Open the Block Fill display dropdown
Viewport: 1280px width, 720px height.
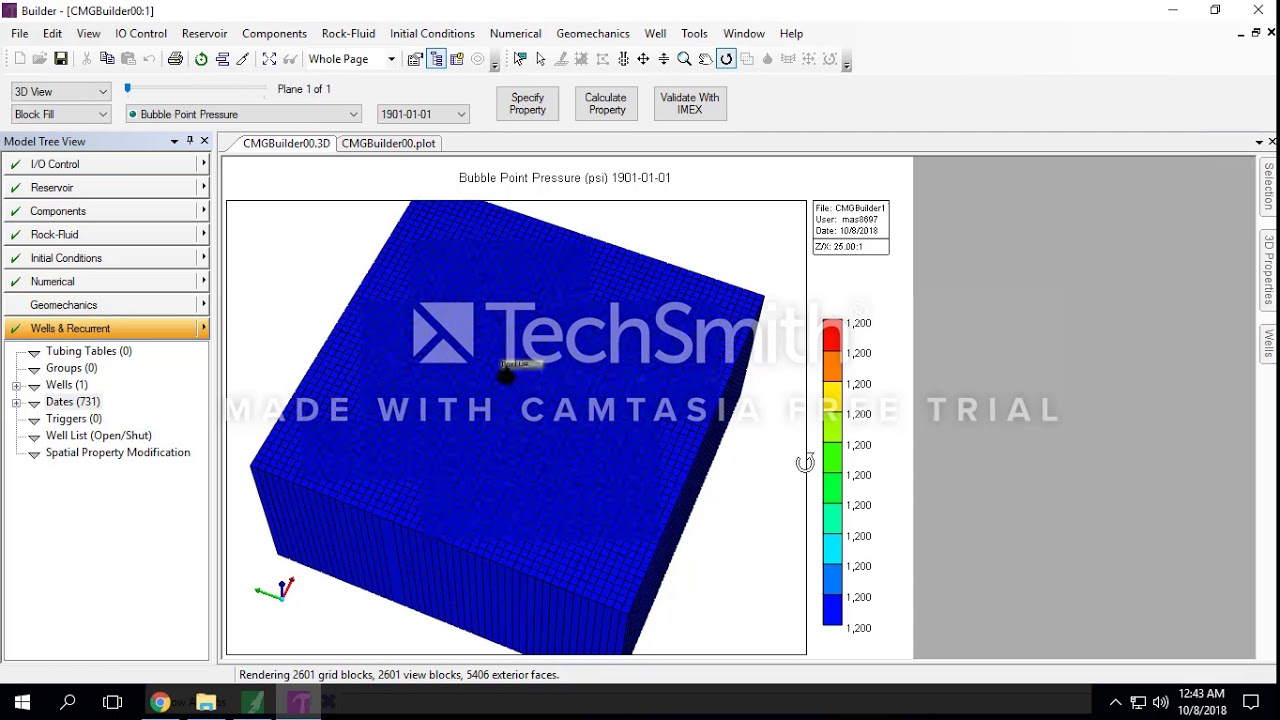(x=60, y=114)
